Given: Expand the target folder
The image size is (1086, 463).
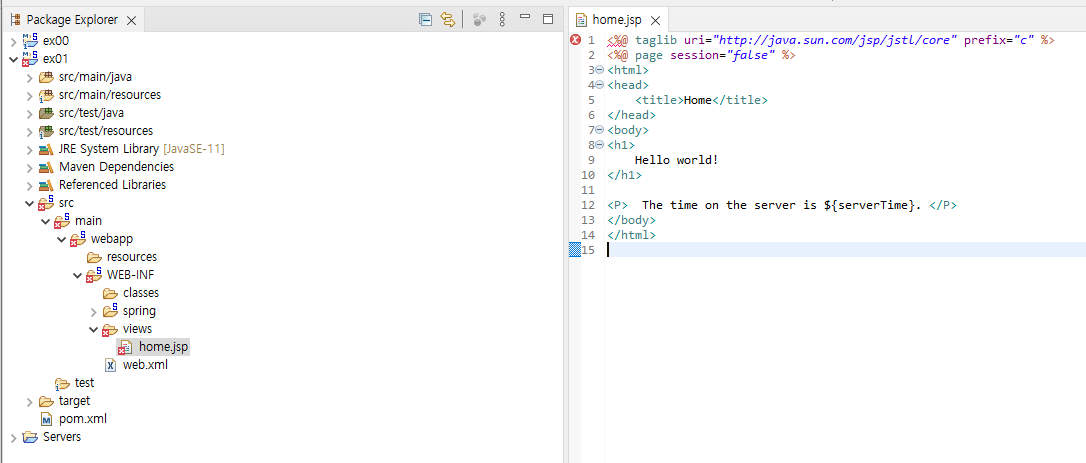Looking at the screenshot, I should point(29,401).
